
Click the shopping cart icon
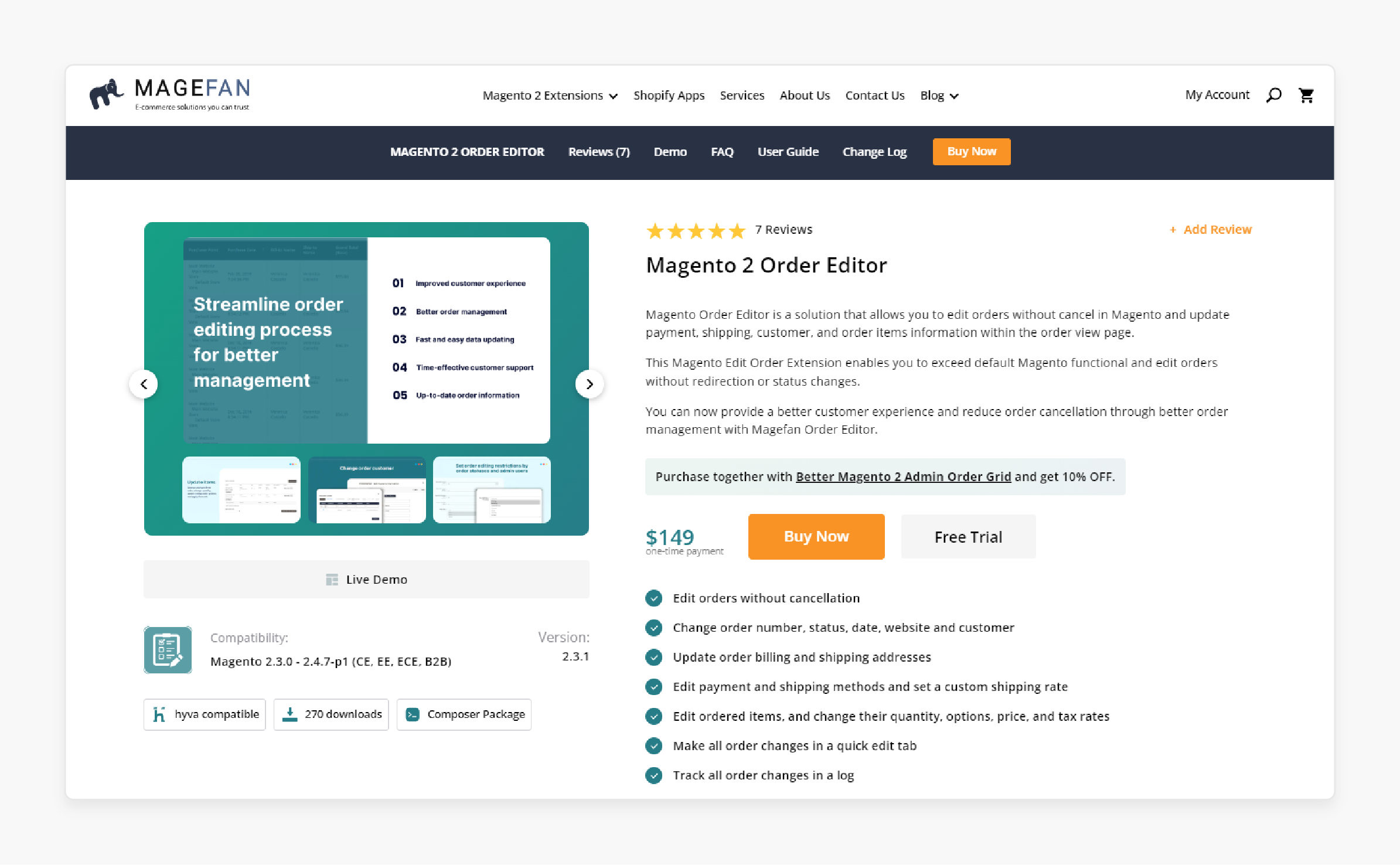[x=1306, y=96]
